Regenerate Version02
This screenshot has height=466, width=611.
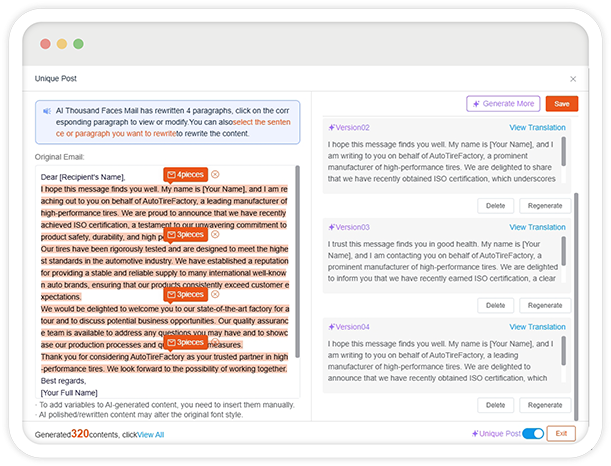pos(545,206)
